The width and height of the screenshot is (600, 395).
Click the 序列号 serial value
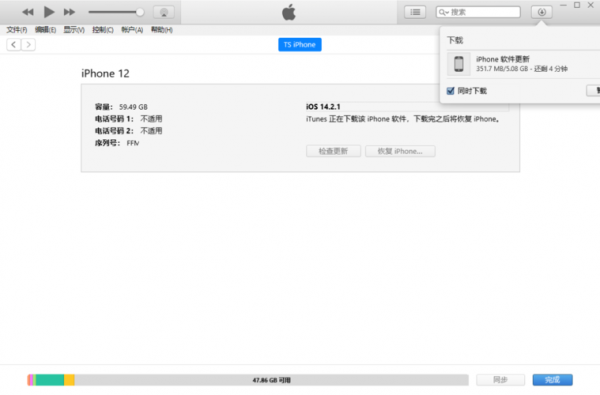pos(133,143)
